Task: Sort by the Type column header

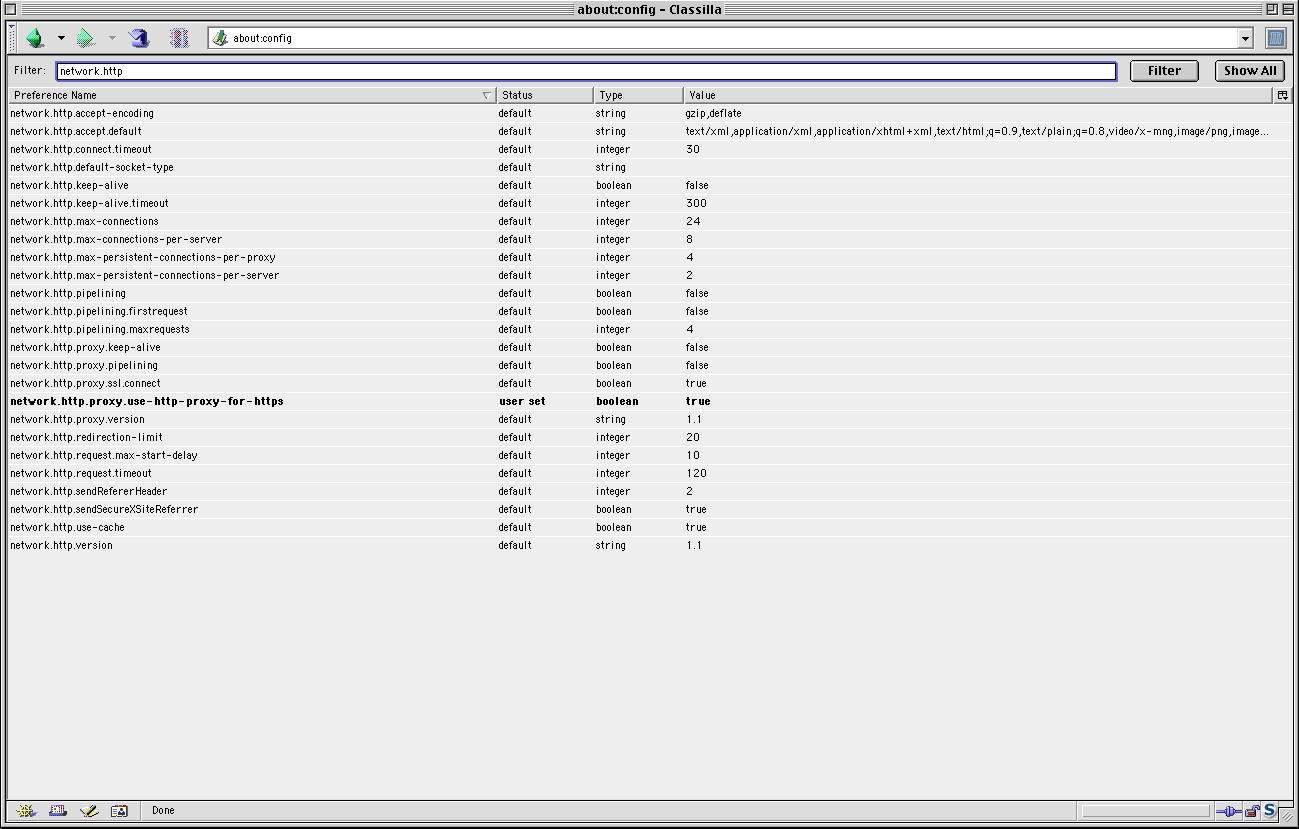Action: (639, 95)
